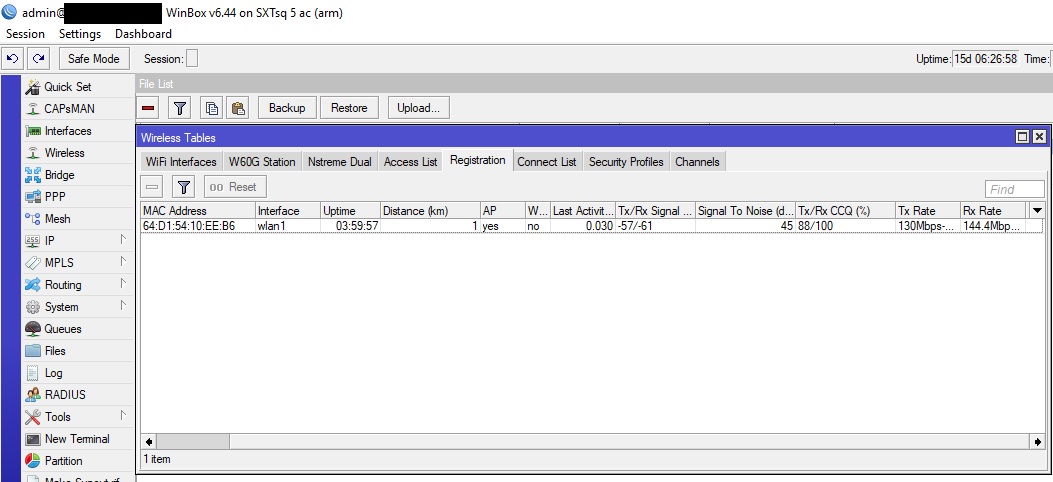
Task: Open the Dashboard menu
Action: pos(143,34)
